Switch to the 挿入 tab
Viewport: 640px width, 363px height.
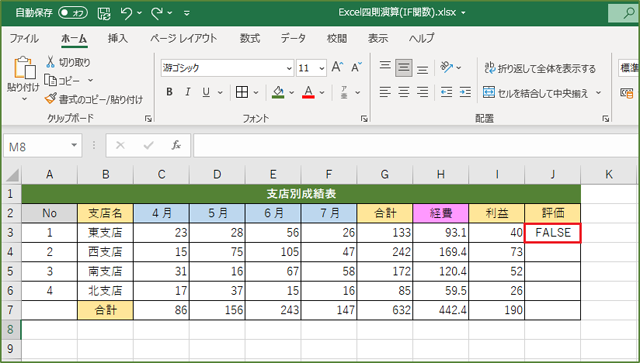(118, 38)
